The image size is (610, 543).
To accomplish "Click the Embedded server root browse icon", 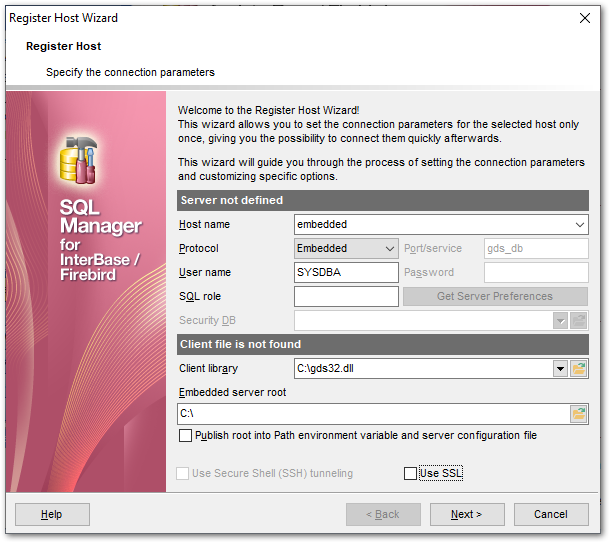I will pos(579,413).
